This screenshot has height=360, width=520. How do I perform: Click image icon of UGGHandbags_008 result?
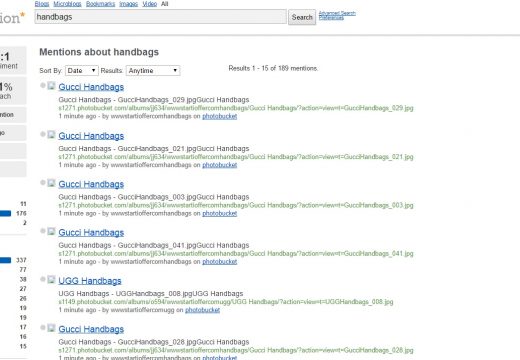[51, 280]
